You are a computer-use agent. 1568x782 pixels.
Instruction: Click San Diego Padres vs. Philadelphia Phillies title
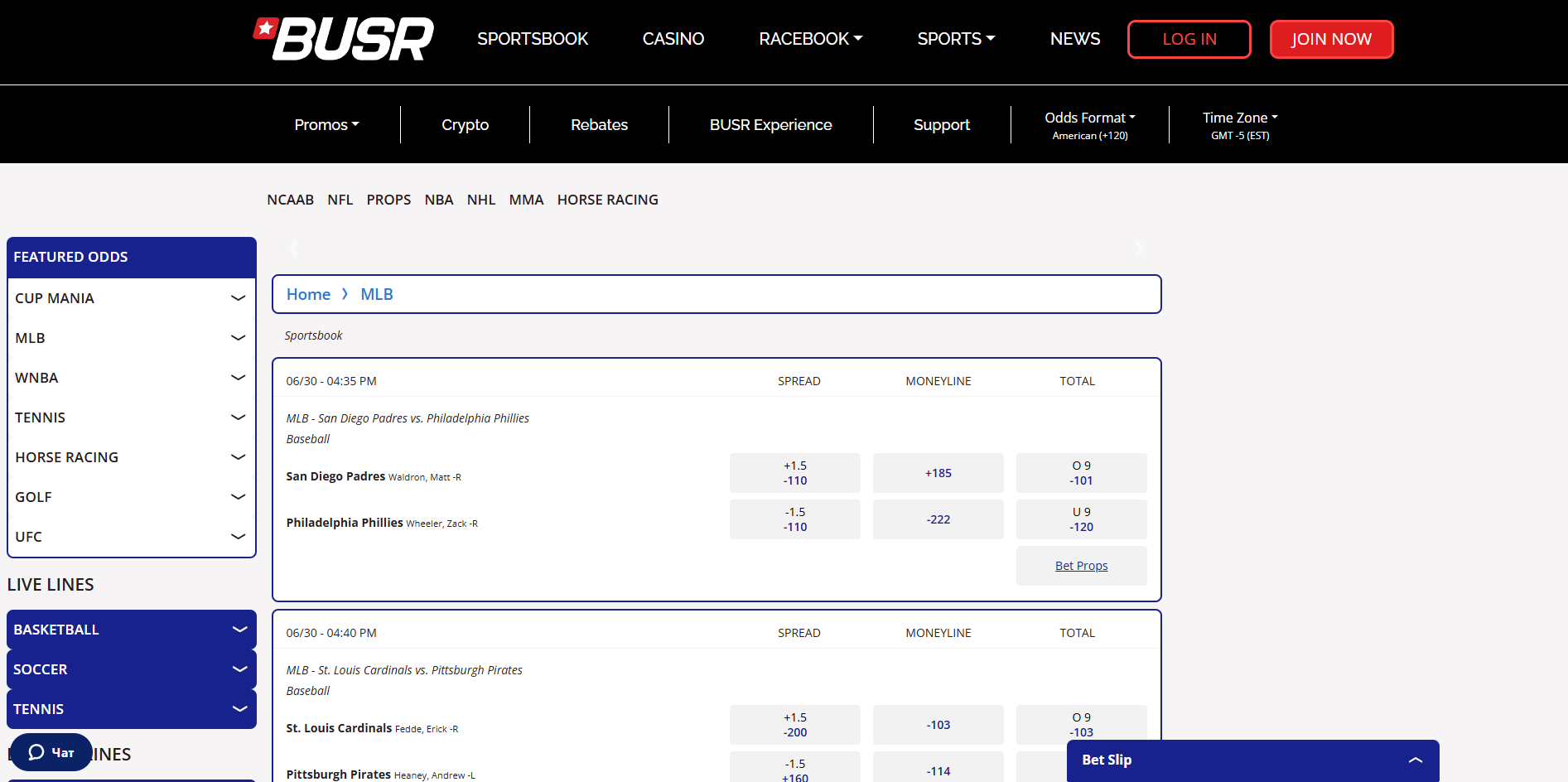[x=408, y=418]
